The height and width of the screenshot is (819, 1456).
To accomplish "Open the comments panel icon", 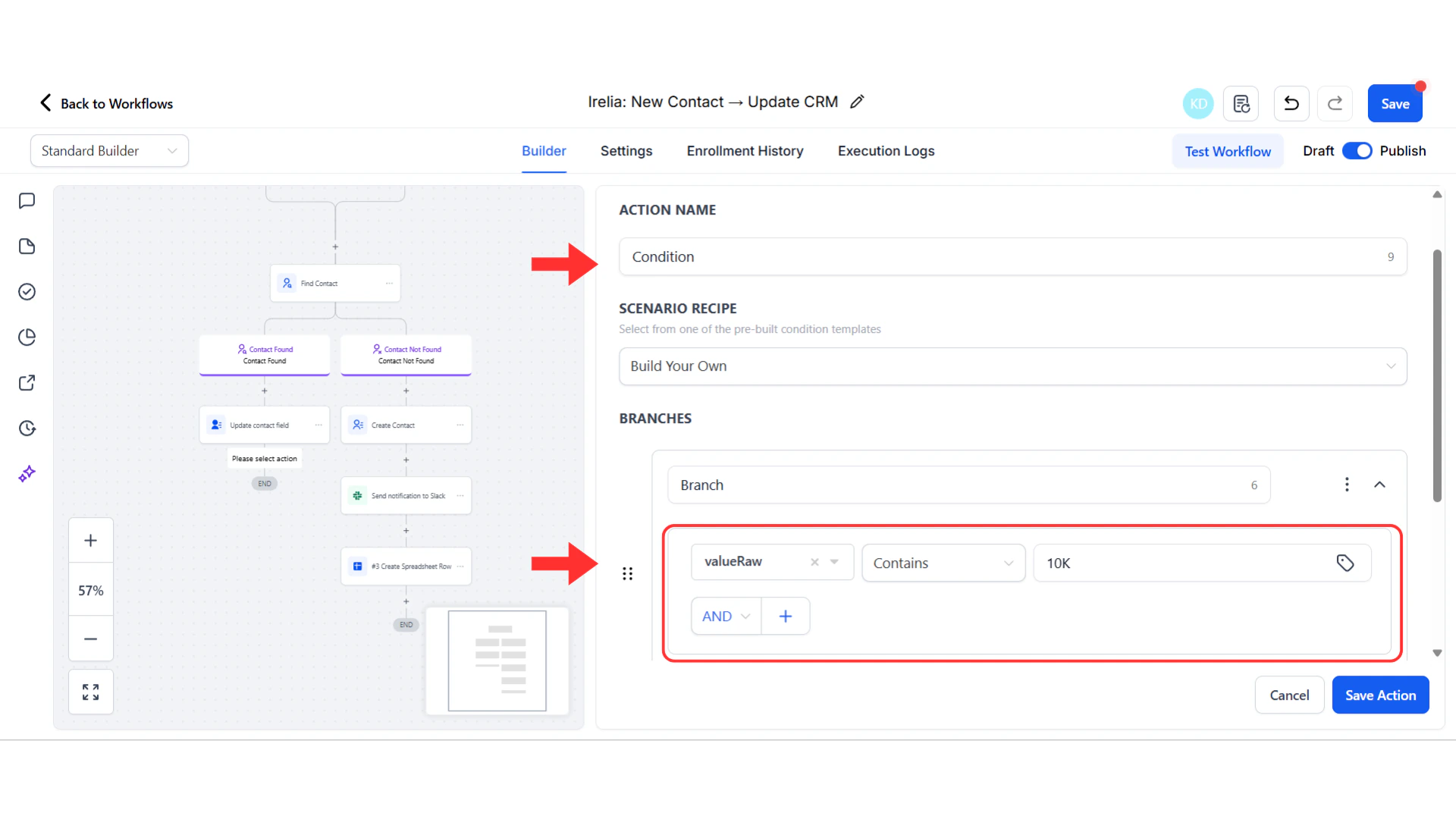I will [x=27, y=200].
